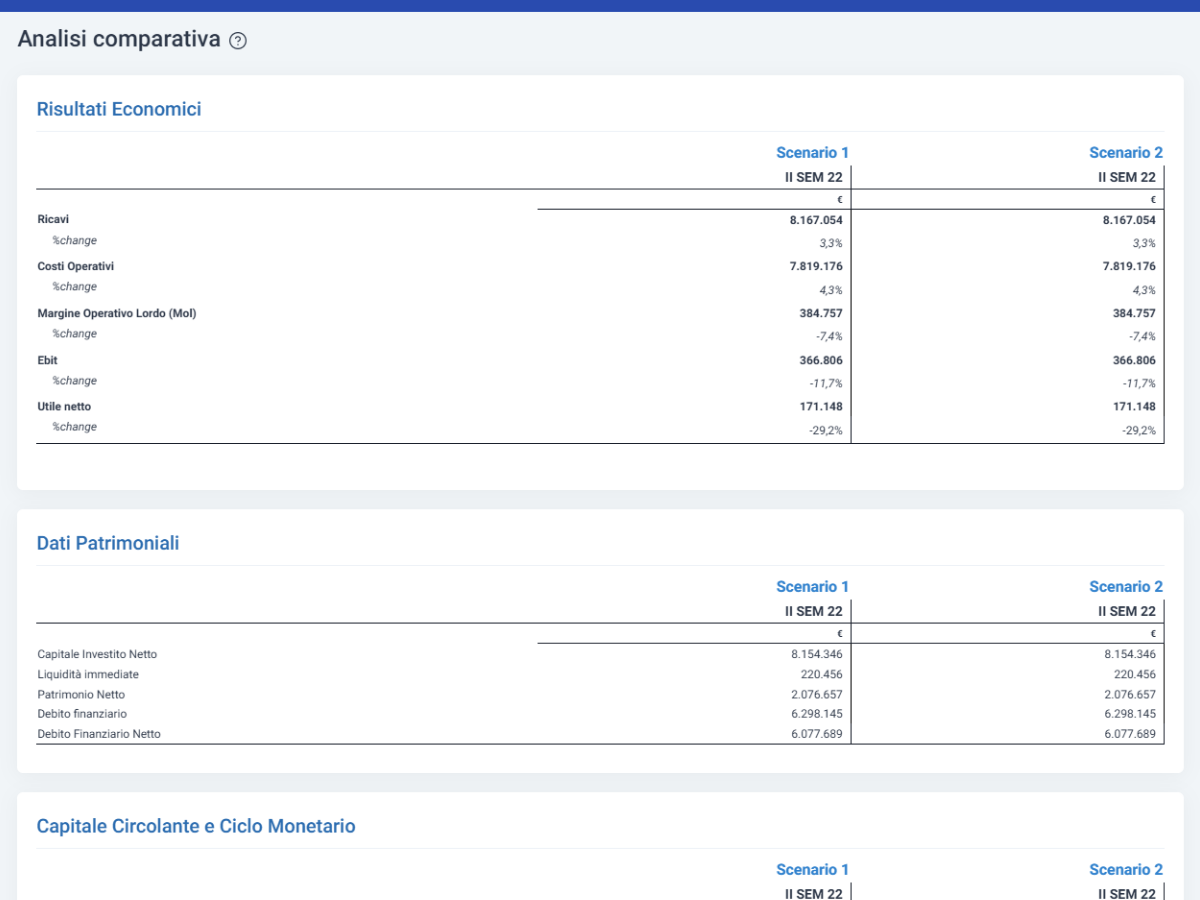
Task: Select the Debito Finanziario Netto row
Action: pyautogui.click(x=600, y=734)
